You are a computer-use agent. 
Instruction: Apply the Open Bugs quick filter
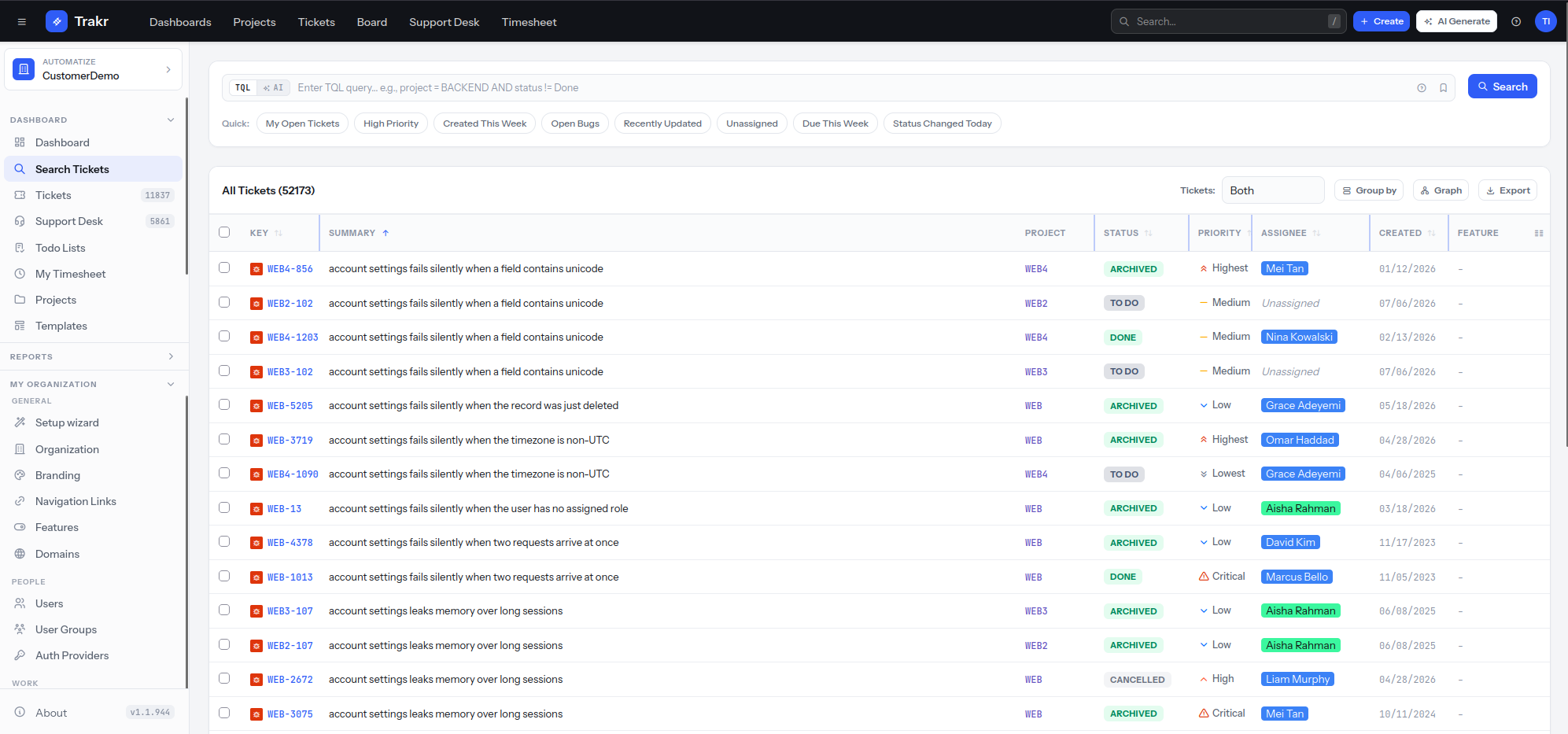[575, 124]
